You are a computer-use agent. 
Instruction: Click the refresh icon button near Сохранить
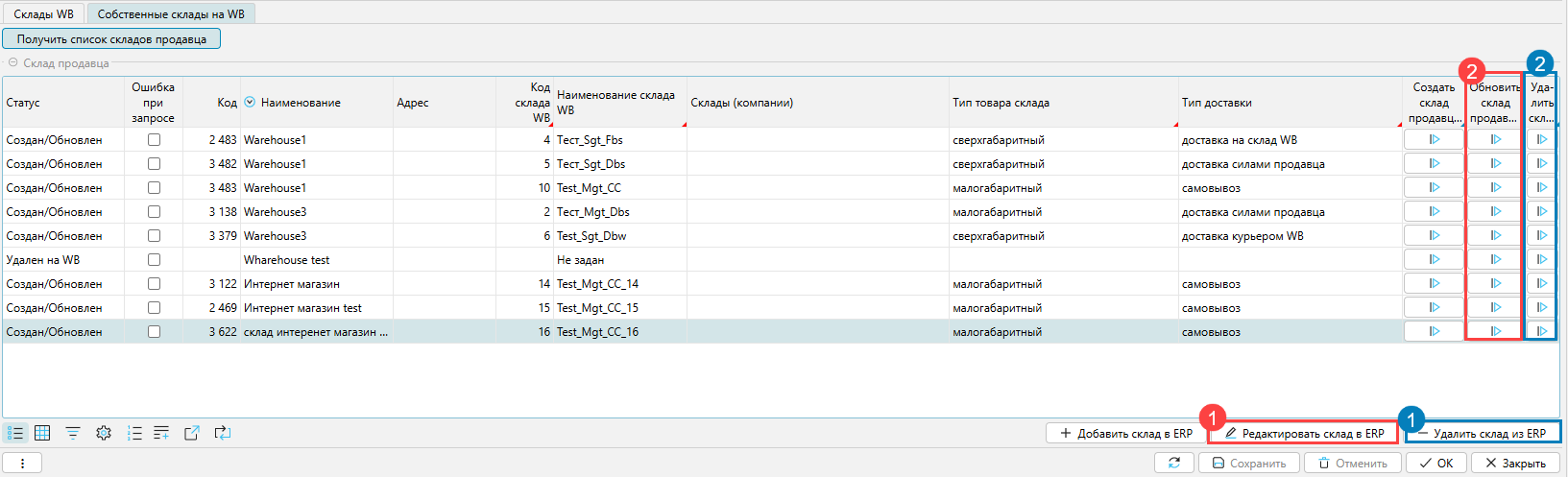click(x=1173, y=463)
